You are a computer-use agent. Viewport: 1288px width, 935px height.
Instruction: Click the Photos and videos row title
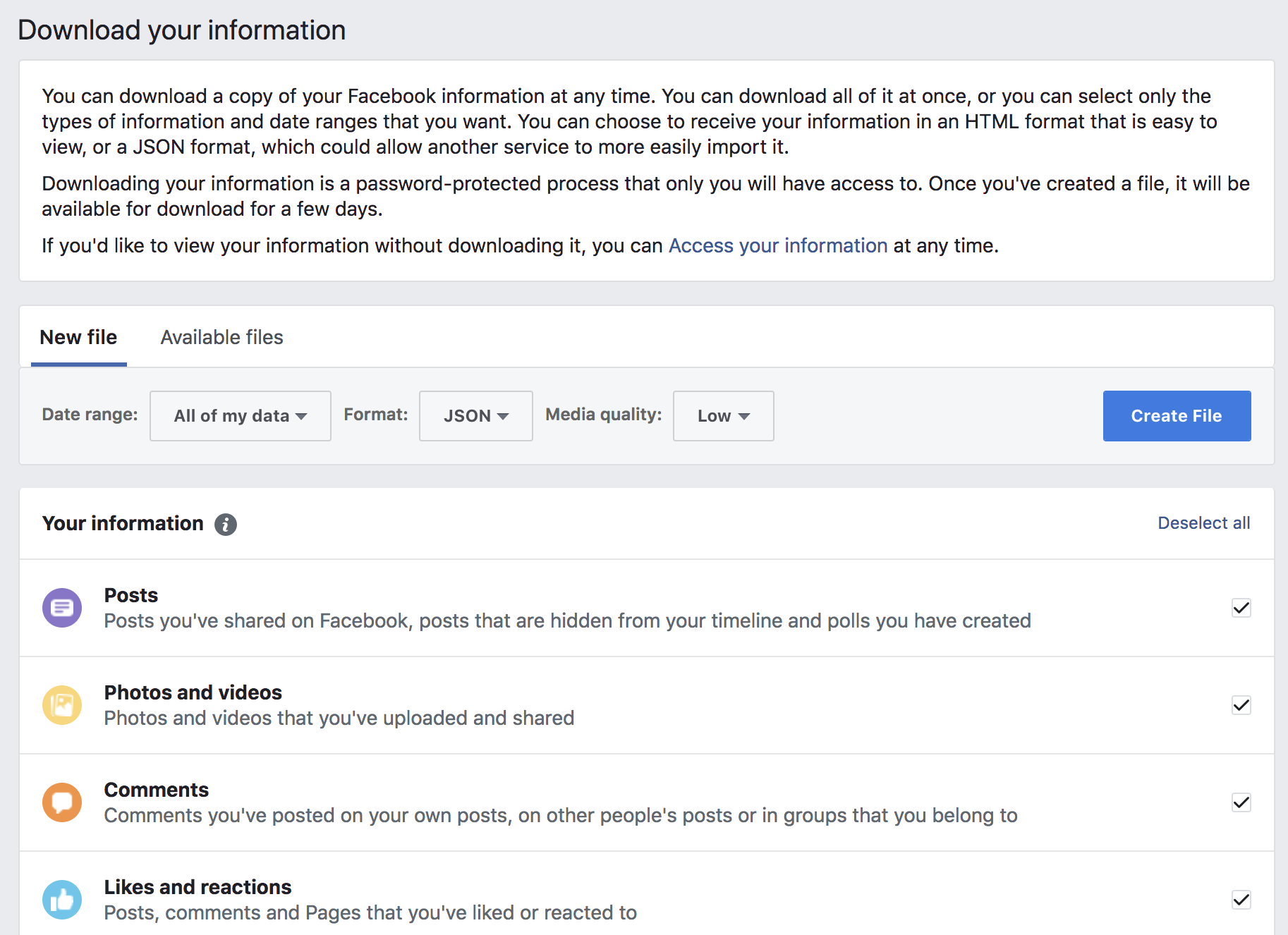tap(193, 692)
